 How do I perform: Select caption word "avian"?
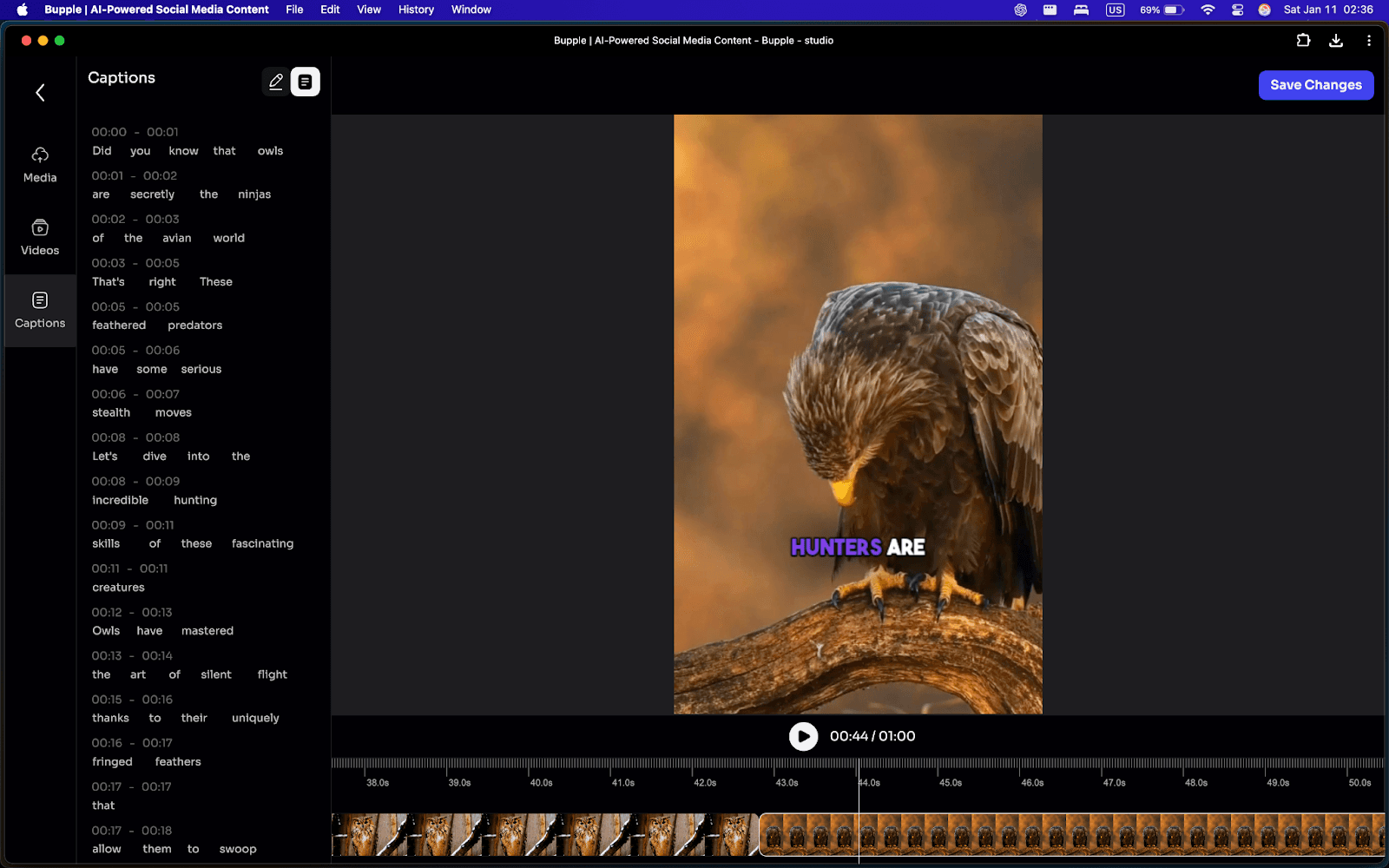click(176, 238)
